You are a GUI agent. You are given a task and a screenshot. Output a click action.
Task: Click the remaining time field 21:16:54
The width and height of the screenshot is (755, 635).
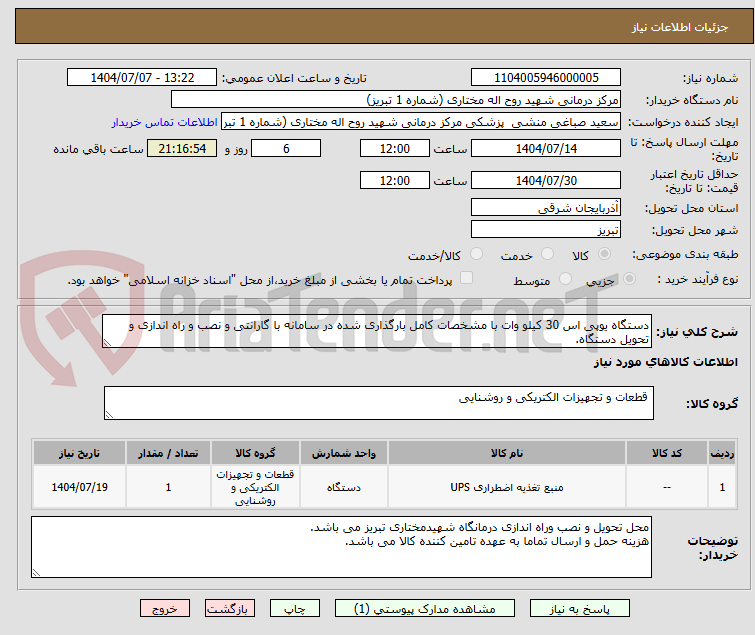pyautogui.click(x=182, y=148)
